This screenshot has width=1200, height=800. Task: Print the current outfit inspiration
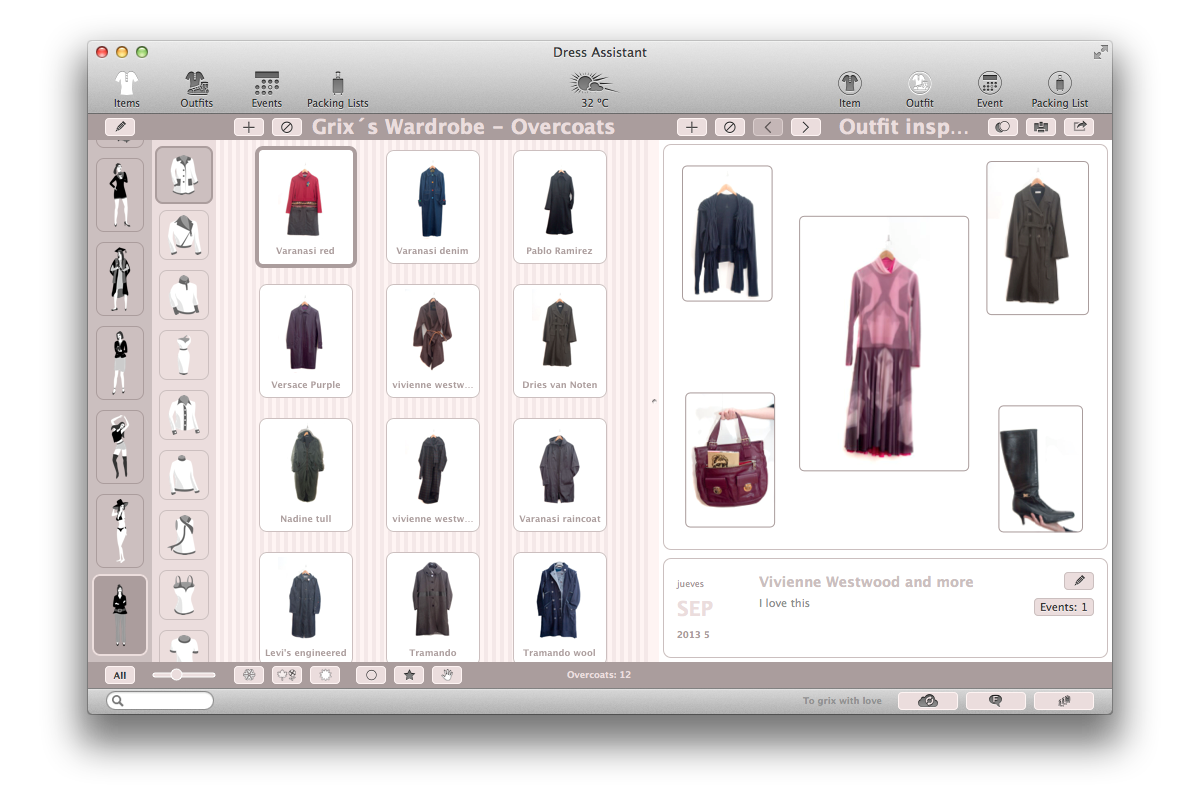tap(1040, 126)
